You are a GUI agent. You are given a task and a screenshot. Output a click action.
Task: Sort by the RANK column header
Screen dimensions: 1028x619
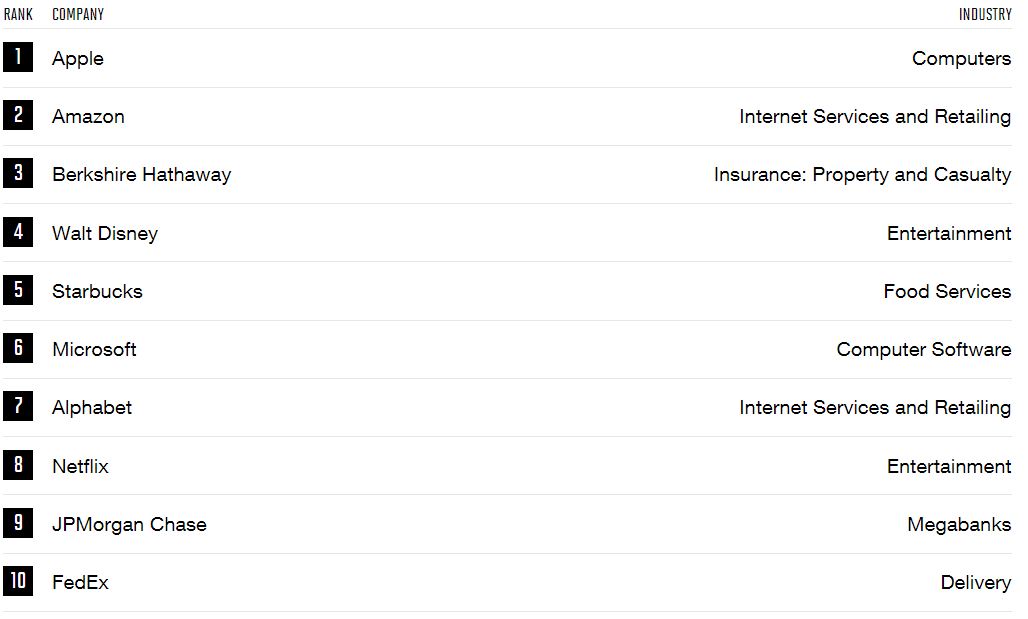point(18,14)
